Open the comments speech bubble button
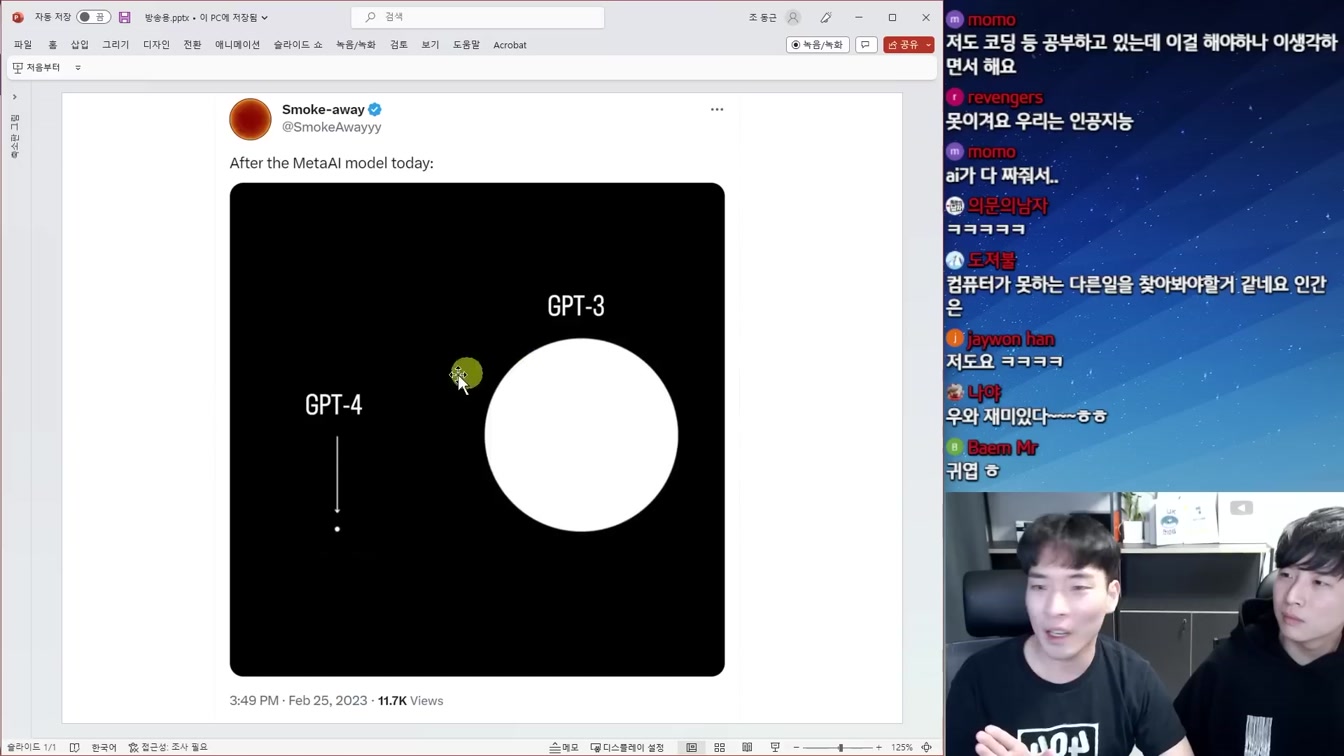The height and width of the screenshot is (756, 1344). coord(866,45)
